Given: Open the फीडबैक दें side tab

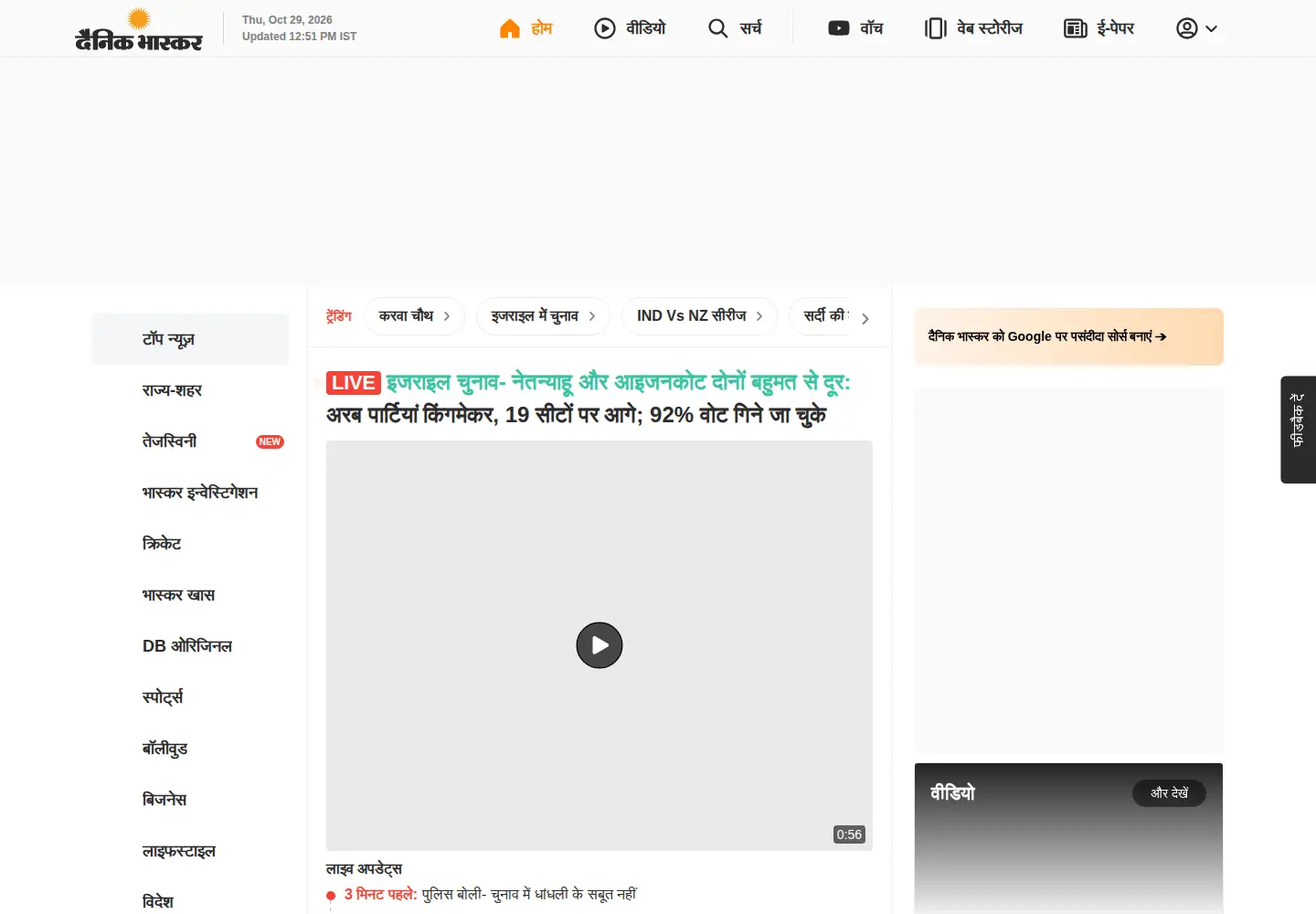Looking at the screenshot, I should tap(1298, 430).
